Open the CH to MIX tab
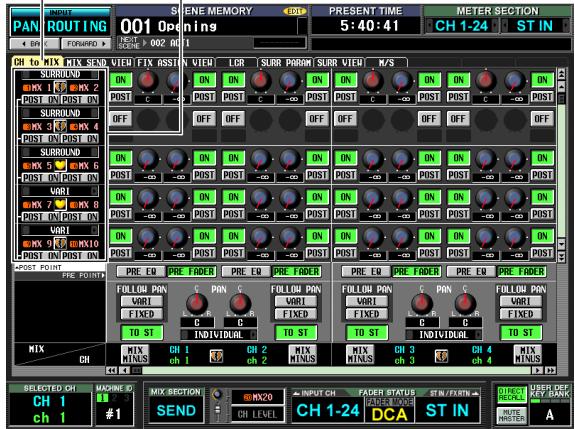 [37, 62]
